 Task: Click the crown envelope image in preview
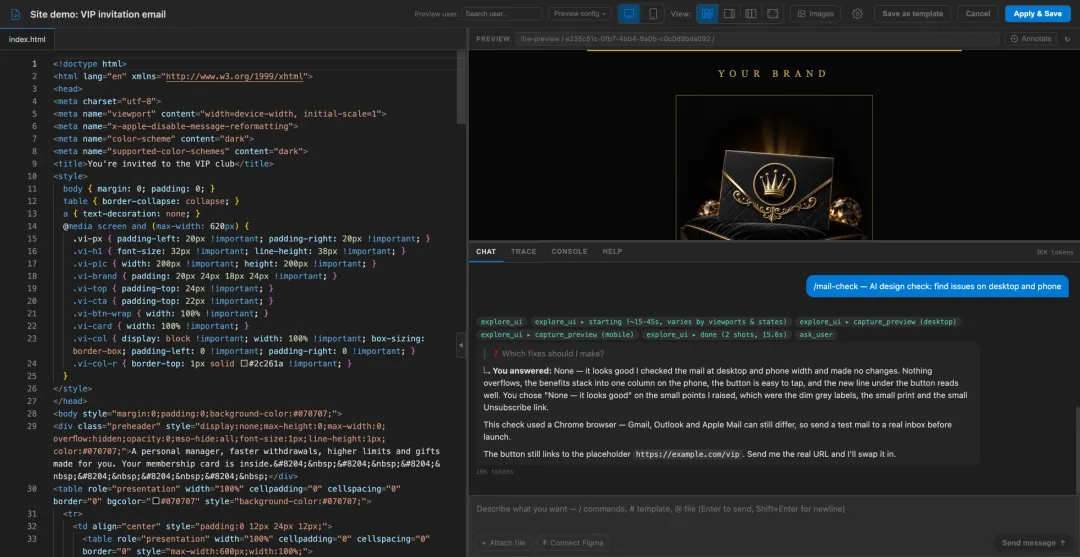click(773, 167)
